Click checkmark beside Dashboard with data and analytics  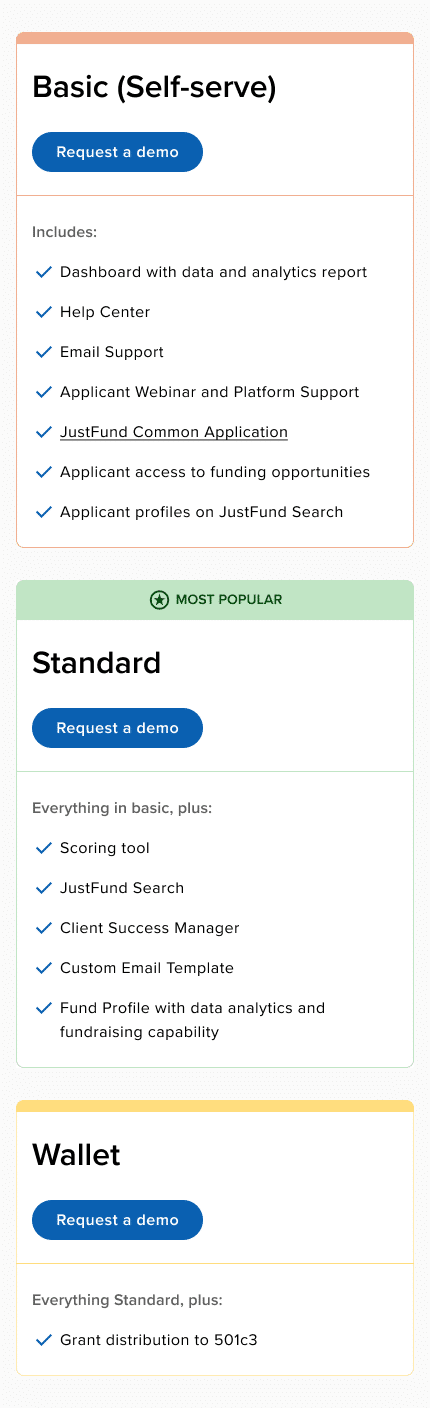pyautogui.click(x=43, y=272)
